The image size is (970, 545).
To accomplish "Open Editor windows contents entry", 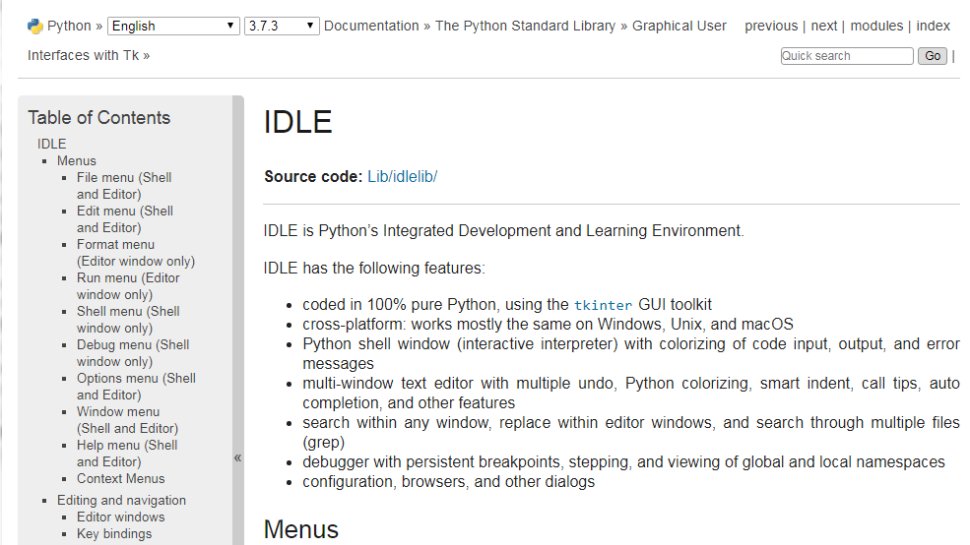I will (121, 517).
